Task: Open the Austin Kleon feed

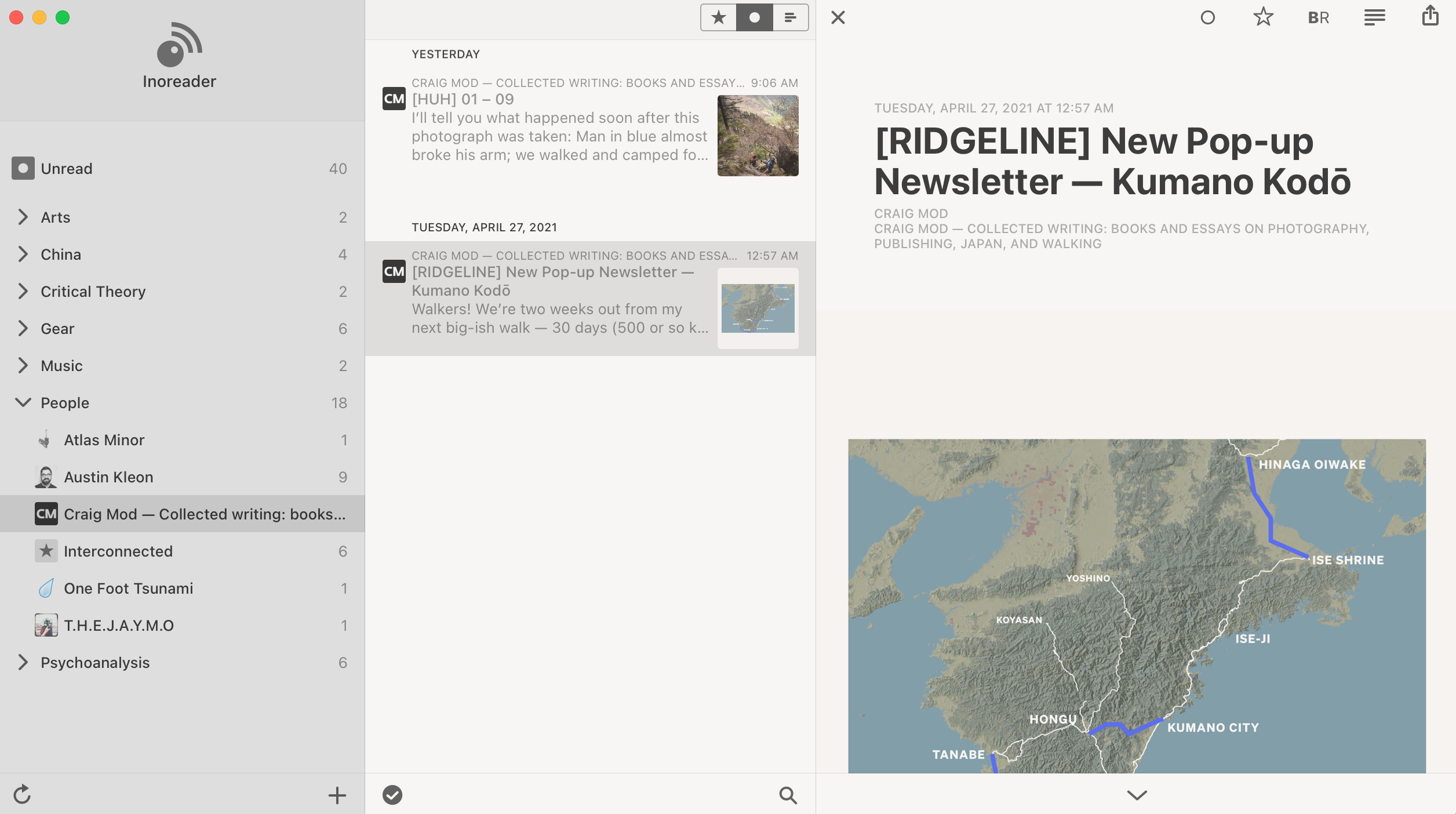Action: [182, 477]
